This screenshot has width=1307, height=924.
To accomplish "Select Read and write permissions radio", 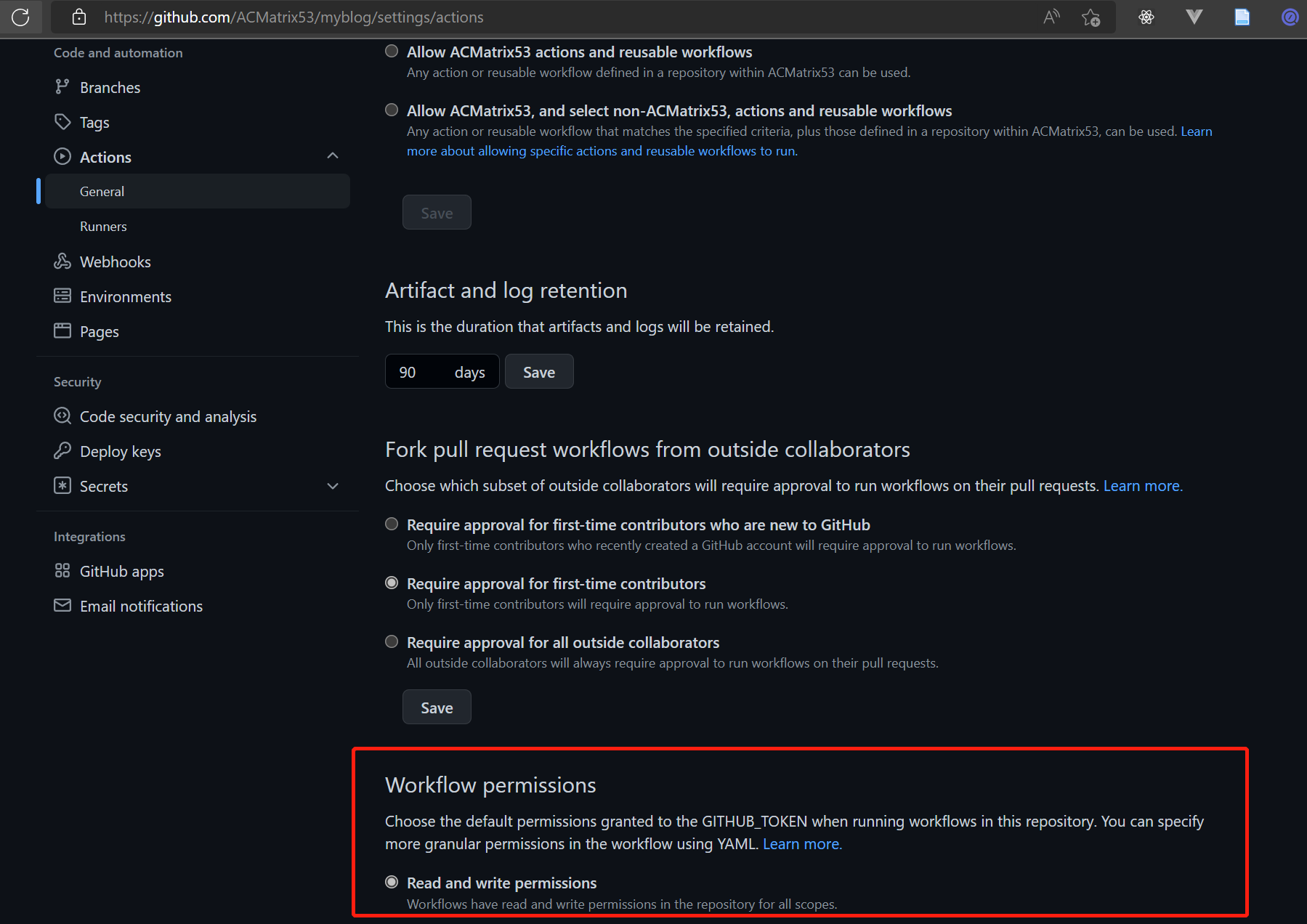I will 392,882.
